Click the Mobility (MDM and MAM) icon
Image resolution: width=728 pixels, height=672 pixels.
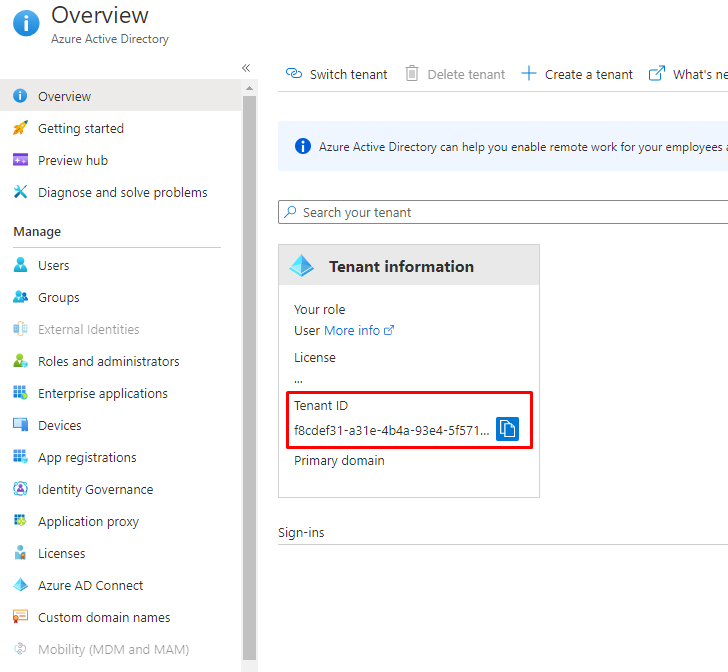pos(20,648)
